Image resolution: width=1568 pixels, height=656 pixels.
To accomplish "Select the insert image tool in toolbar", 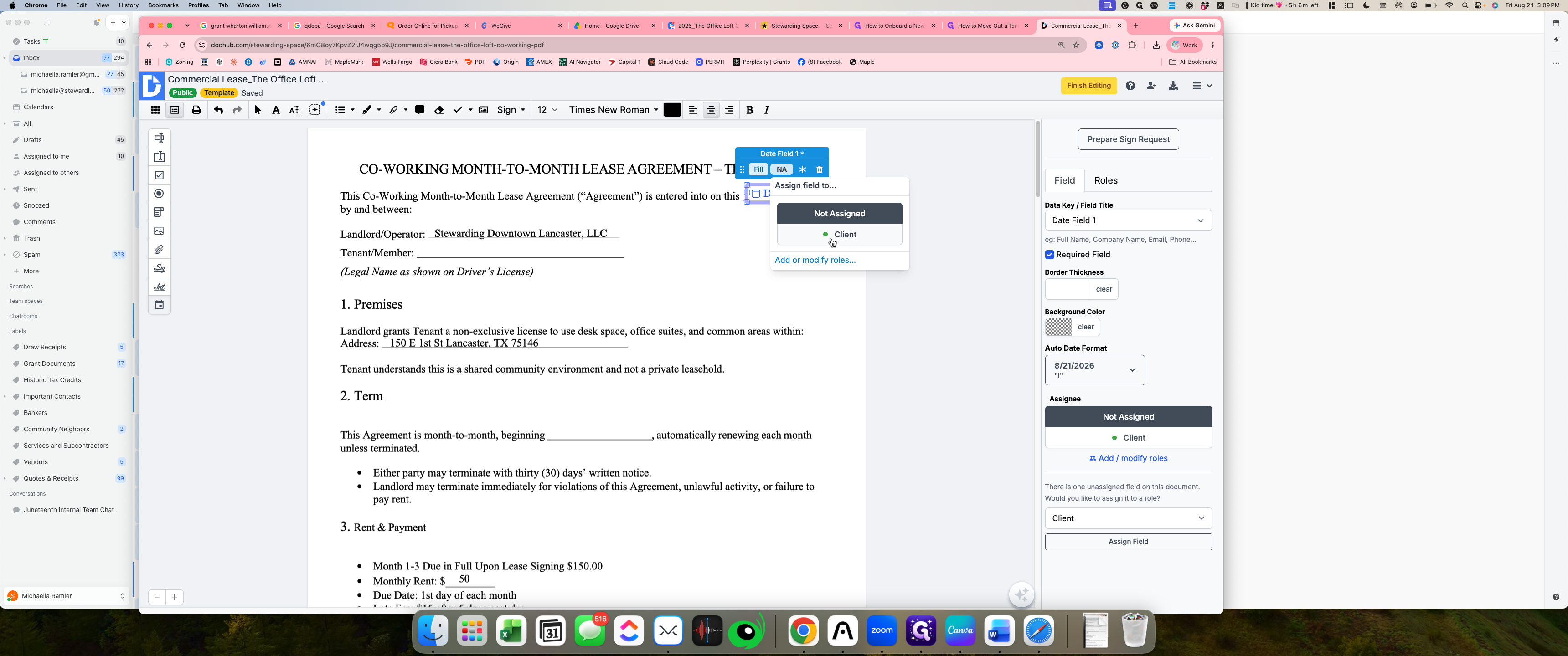I will (483, 110).
